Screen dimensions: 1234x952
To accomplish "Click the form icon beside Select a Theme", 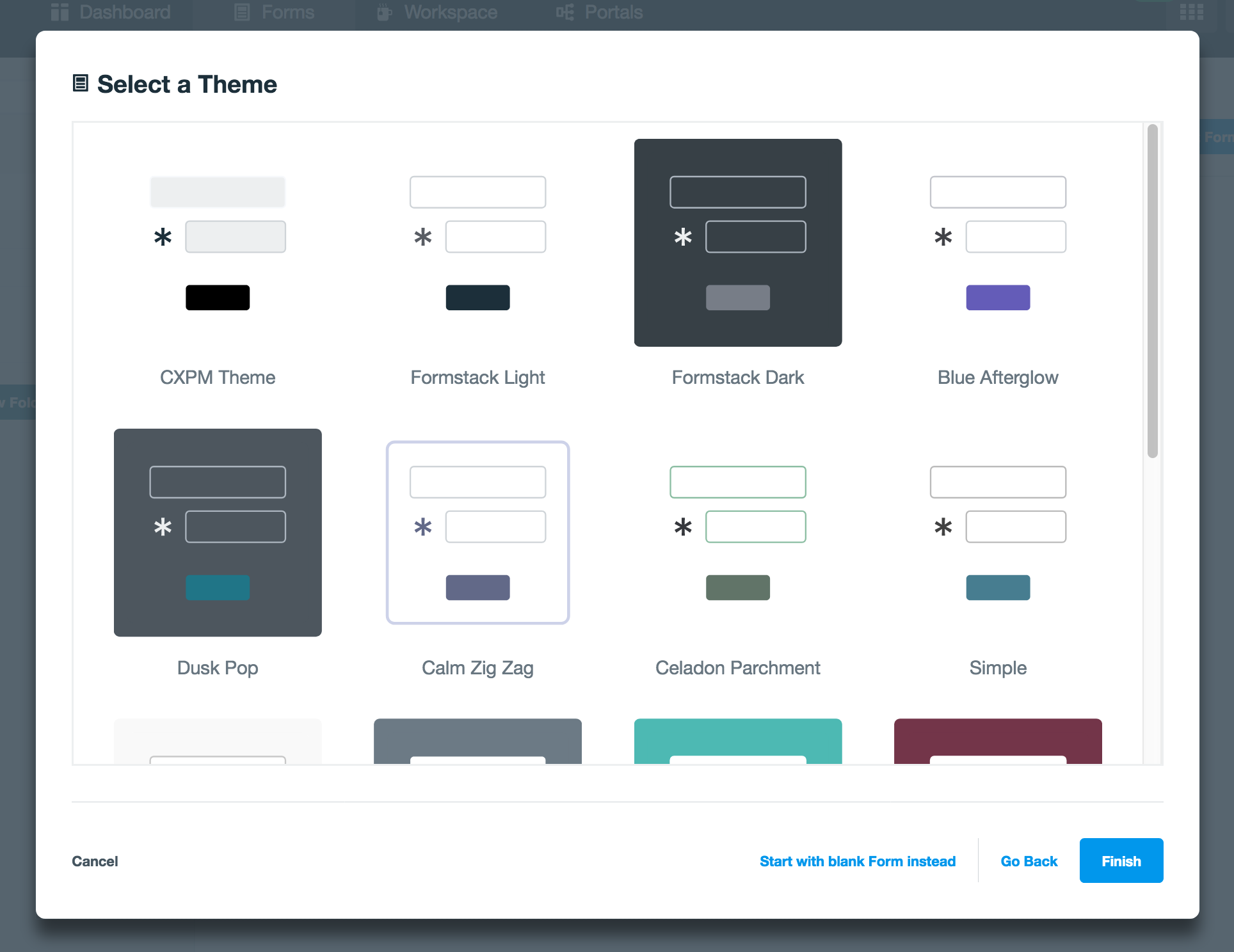I will (x=80, y=83).
